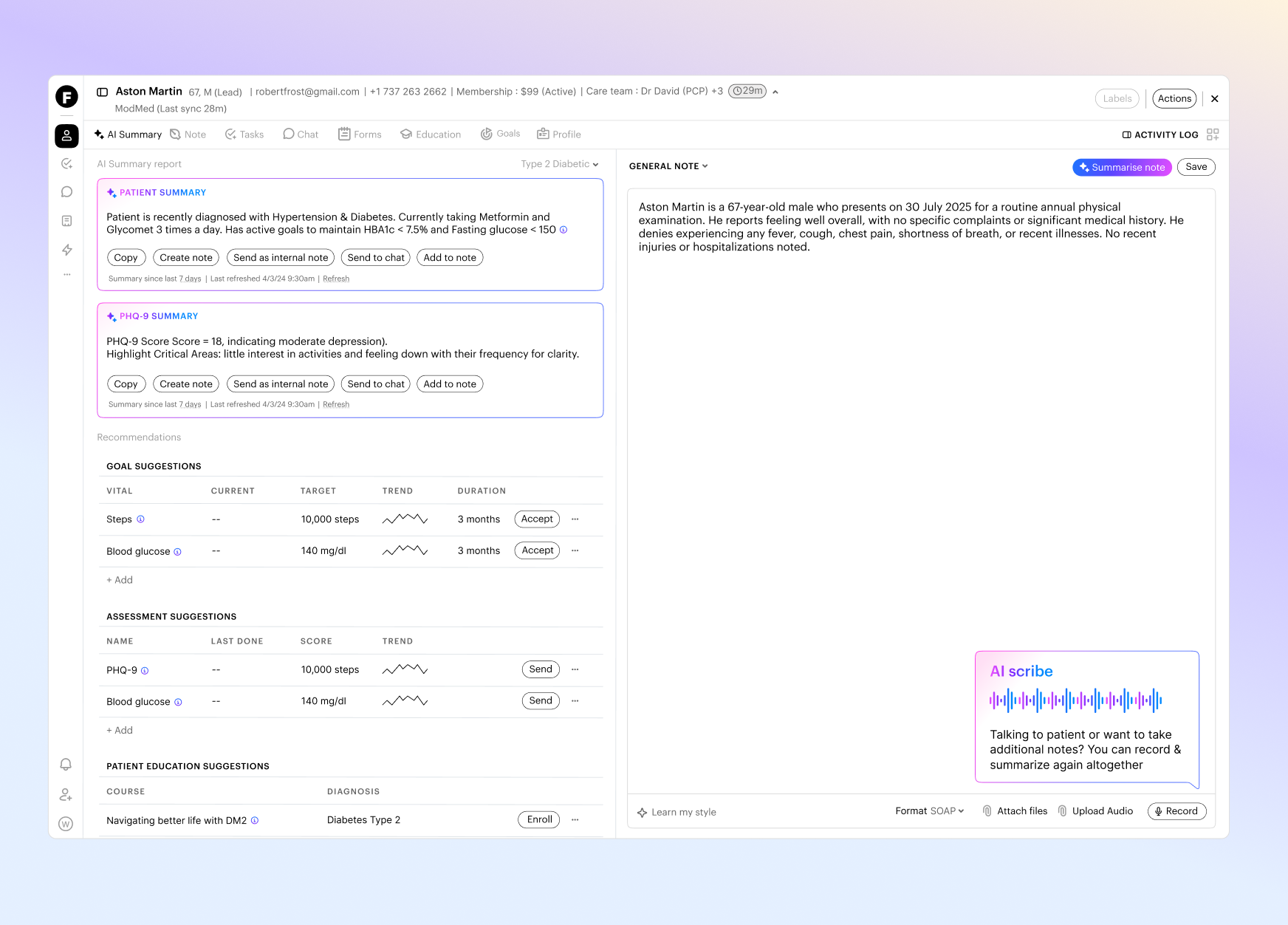Toggle the side panel icon beside patient name
The image size is (1288, 925).
[x=103, y=92]
